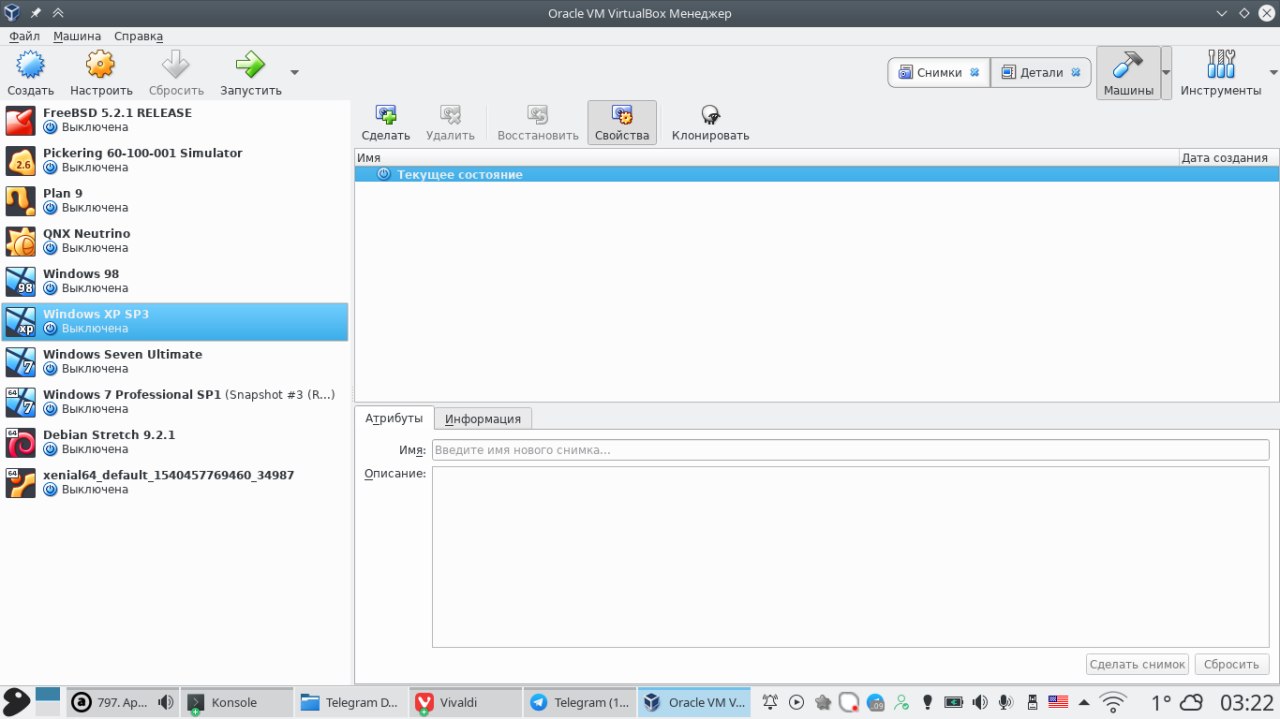Click the 03:22 clock
This screenshot has width=1280, height=719.
click(x=1246, y=702)
